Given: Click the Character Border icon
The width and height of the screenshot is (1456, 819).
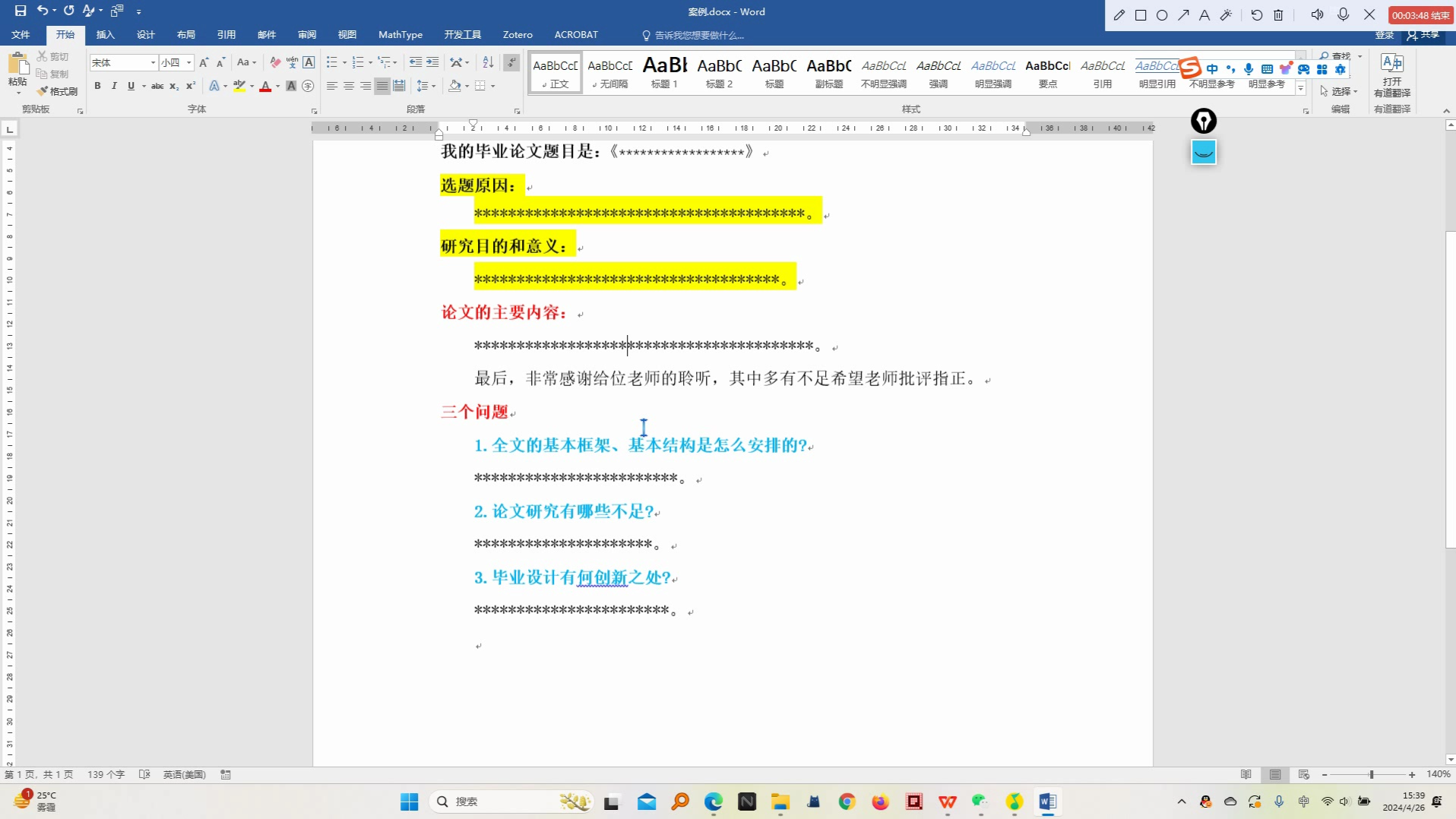Looking at the screenshot, I should tap(309, 62).
